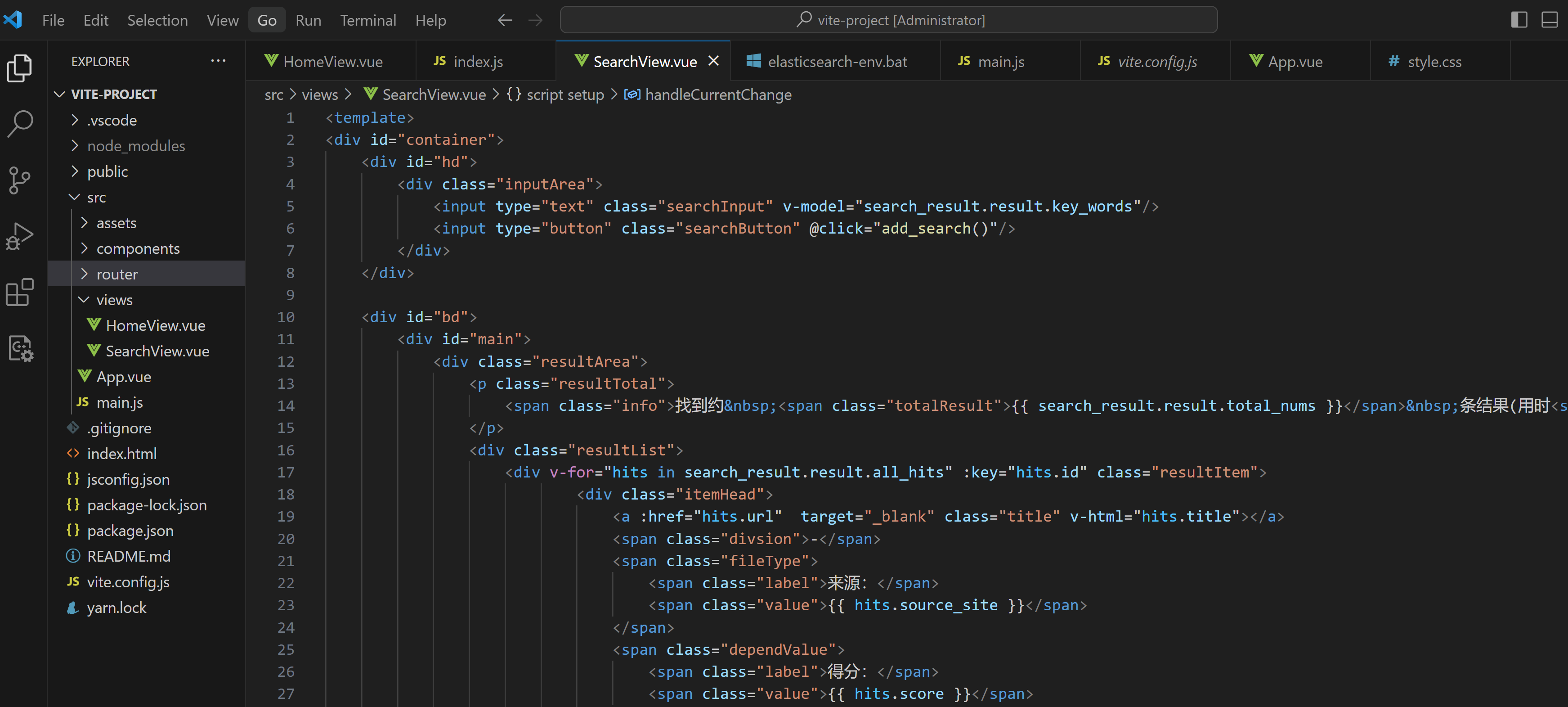Screen dimensions: 1568x707
Task: Open README.md file
Action: [146, 556]
